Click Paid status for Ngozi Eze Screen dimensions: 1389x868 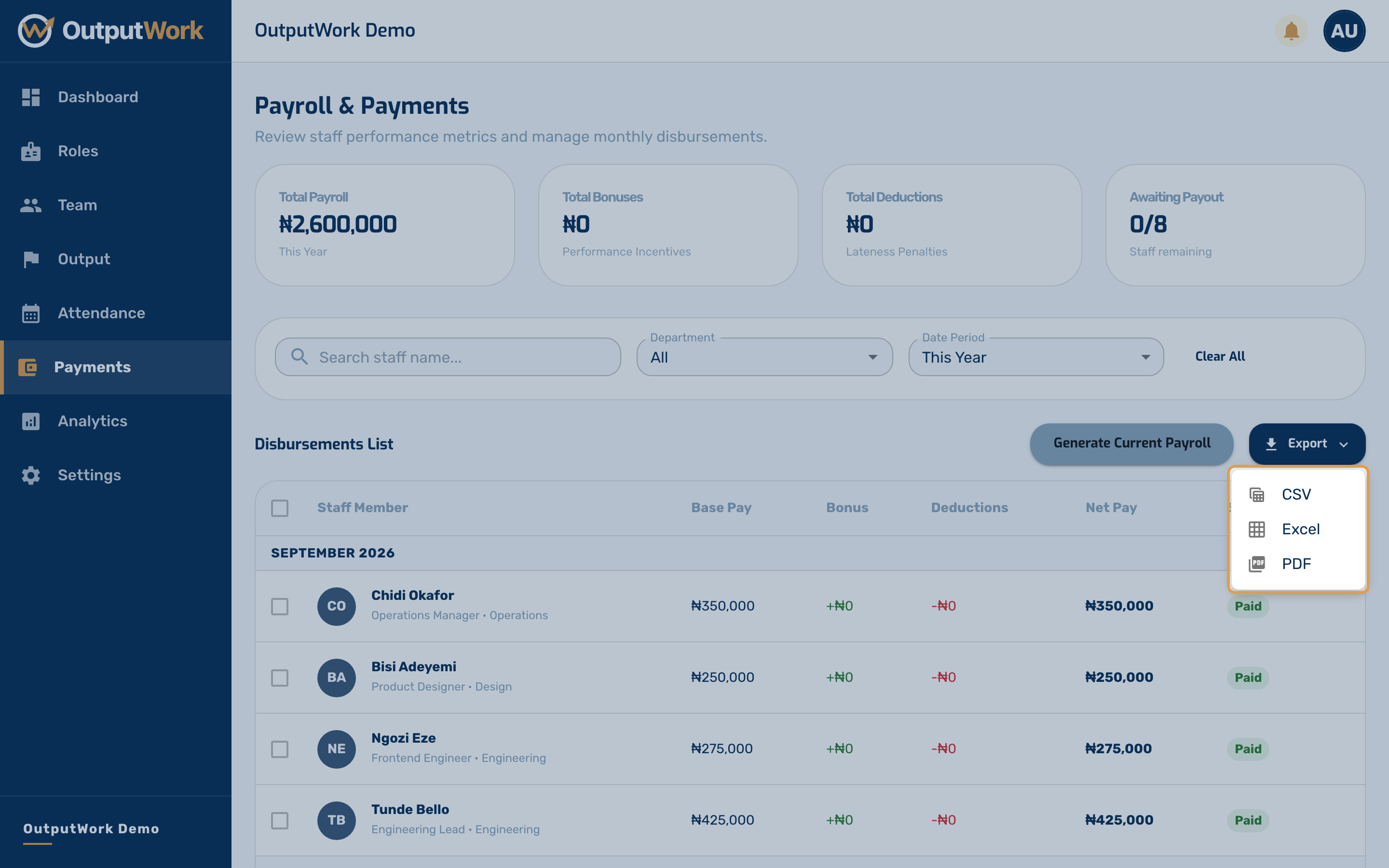1248,749
